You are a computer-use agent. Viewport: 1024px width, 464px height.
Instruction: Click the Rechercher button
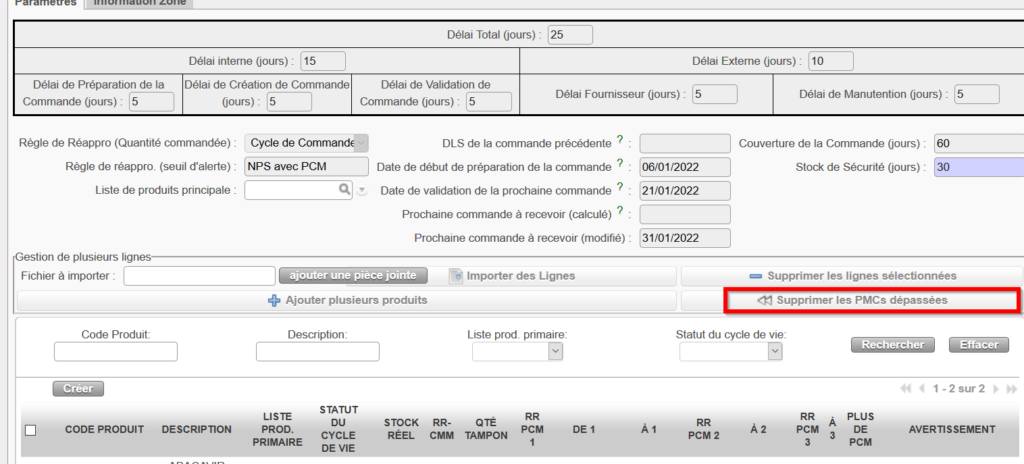click(x=893, y=344)
